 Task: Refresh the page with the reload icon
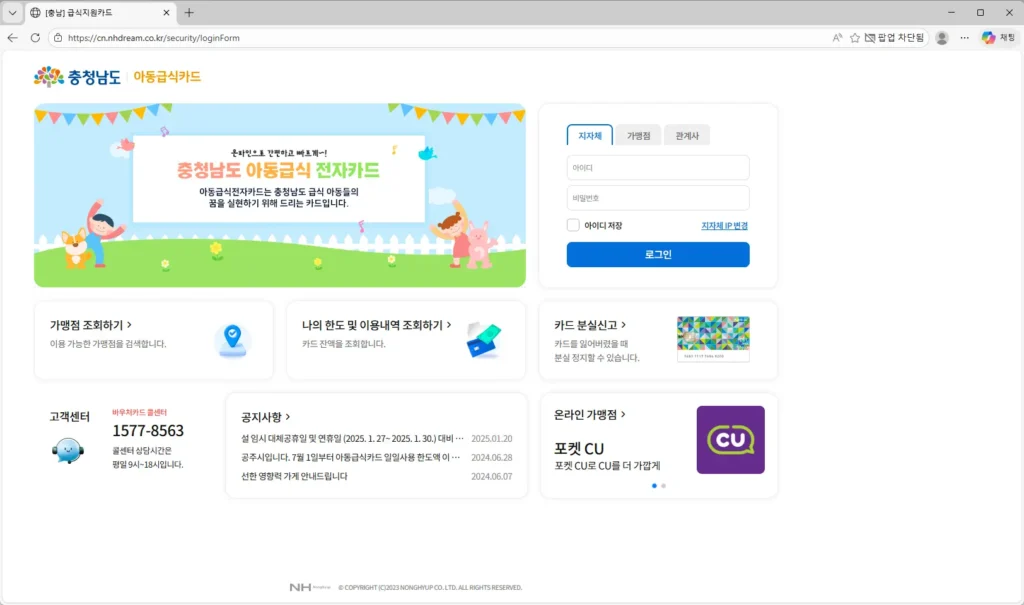[x=35, y=38]
